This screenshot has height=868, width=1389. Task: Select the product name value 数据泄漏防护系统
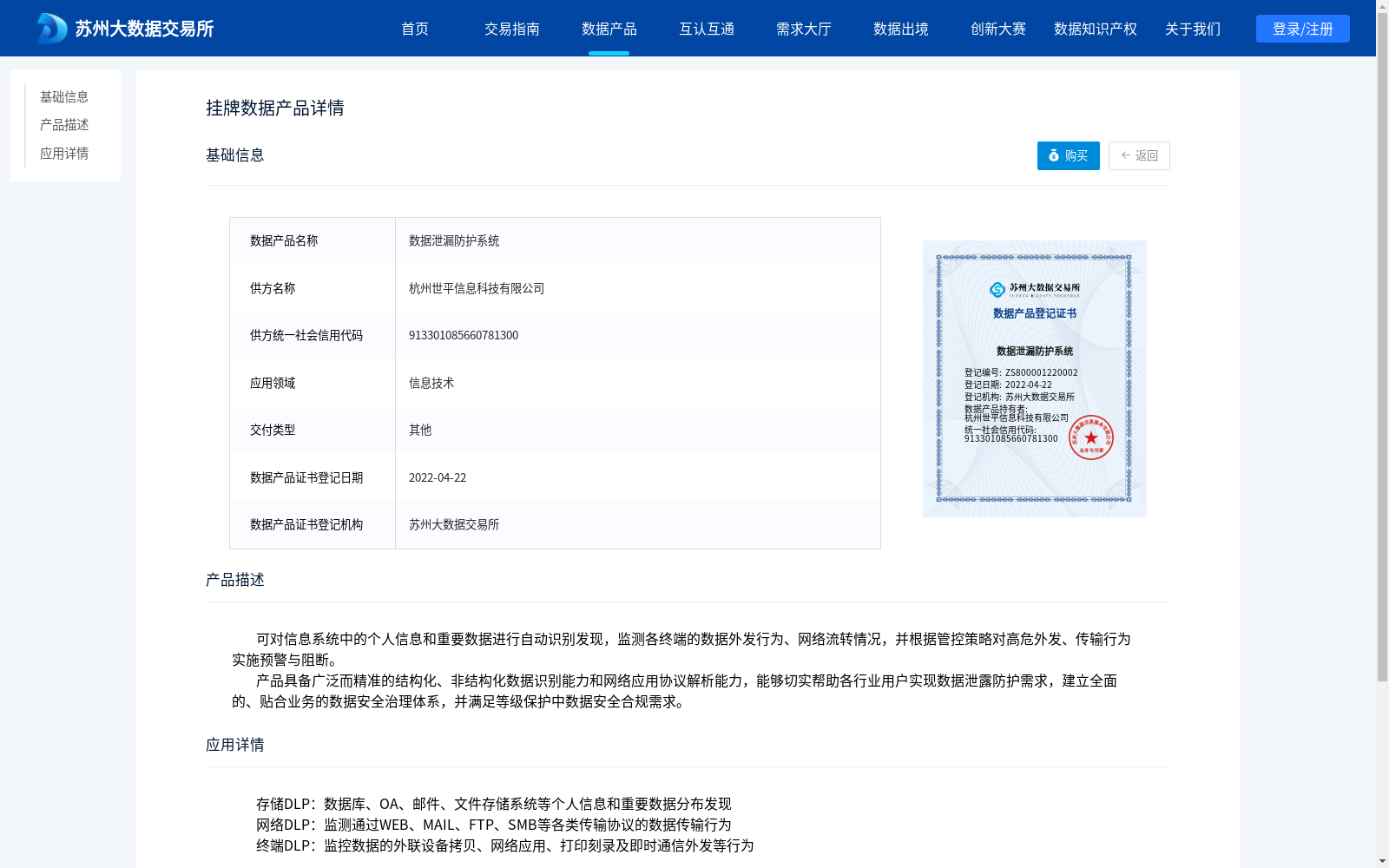pos(454,240)
